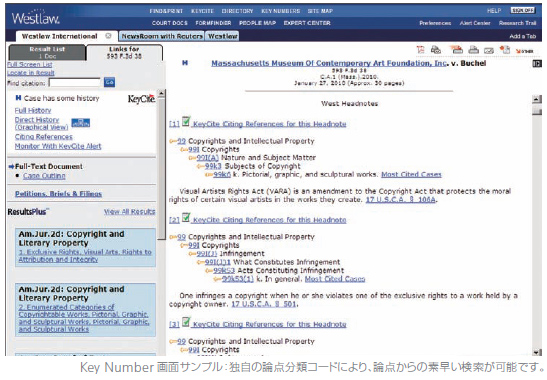The height and width of the screenshot is (380, 547).
Task: Click the document scrollbar down arrow
Action: [x=537, y=352]
